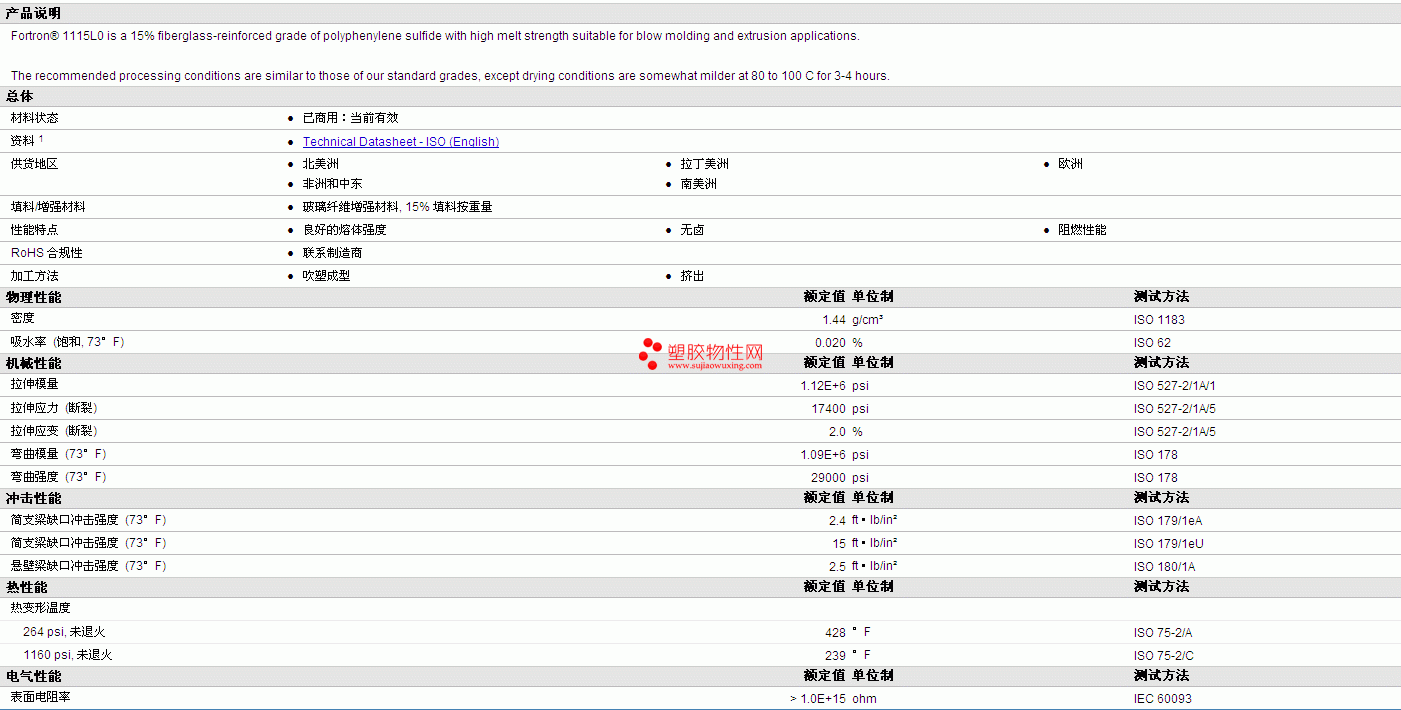Click the RoHS 合规性 row label
This screenshot has height=710, width=1401.
coord(47,253)
